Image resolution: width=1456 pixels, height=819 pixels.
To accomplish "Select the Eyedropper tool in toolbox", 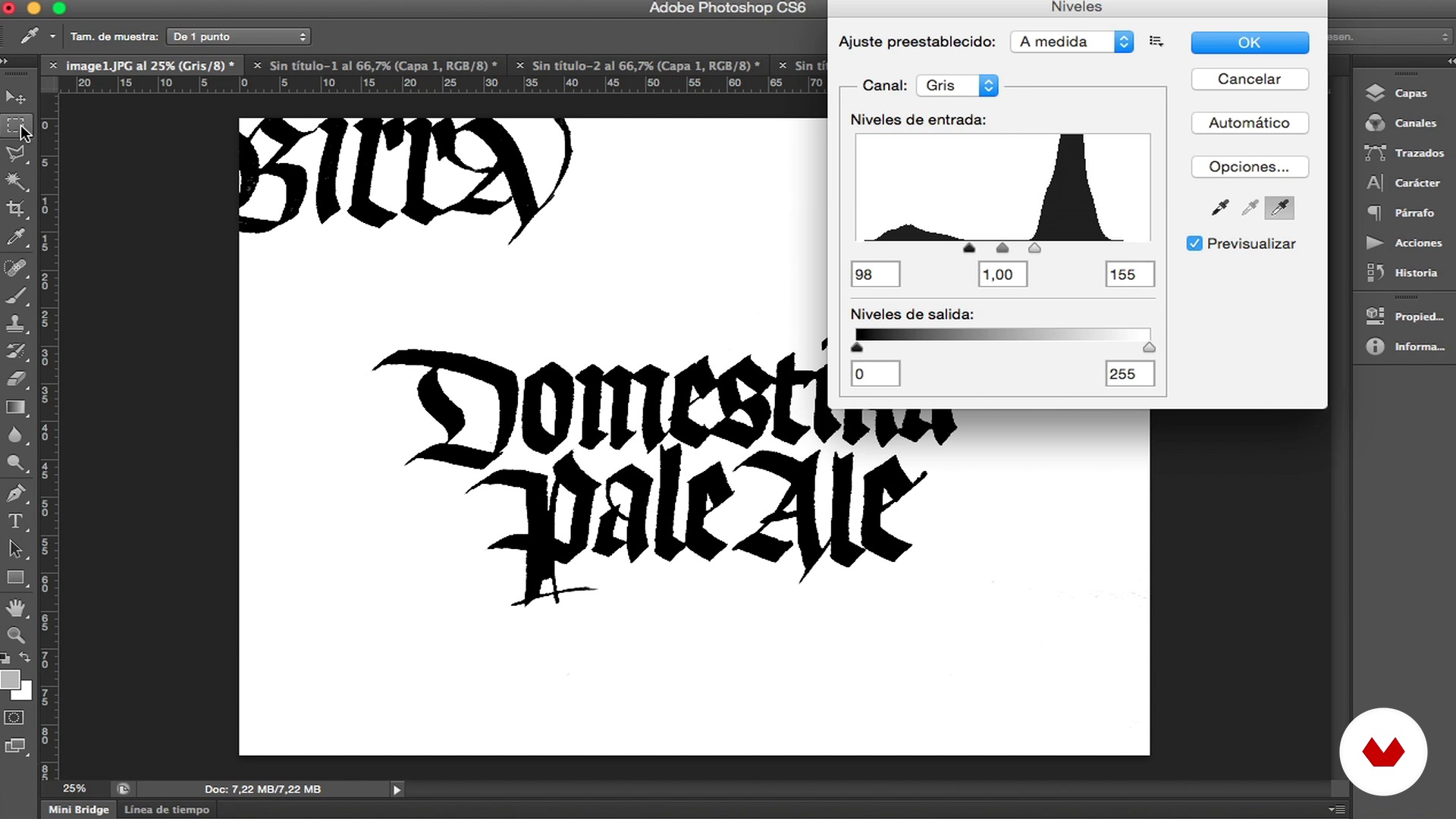I will (15, 237).
